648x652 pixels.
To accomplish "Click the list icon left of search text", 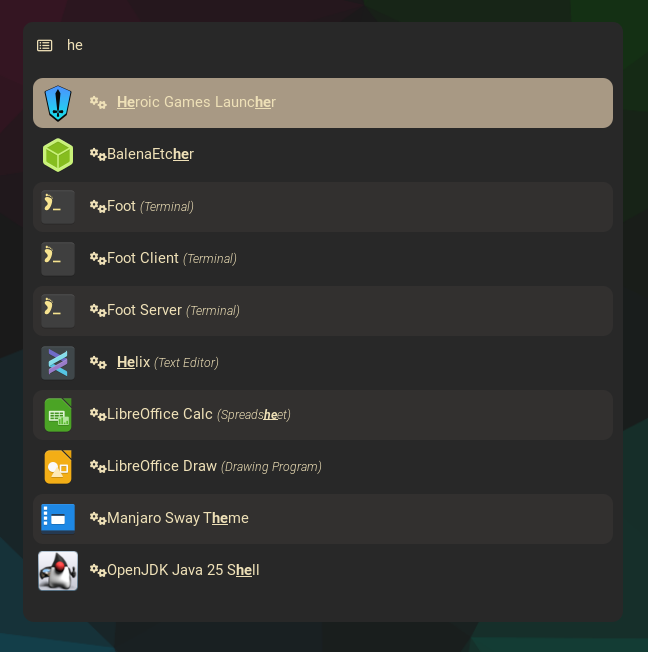I will pyautogui.click(x=45, y=45).
